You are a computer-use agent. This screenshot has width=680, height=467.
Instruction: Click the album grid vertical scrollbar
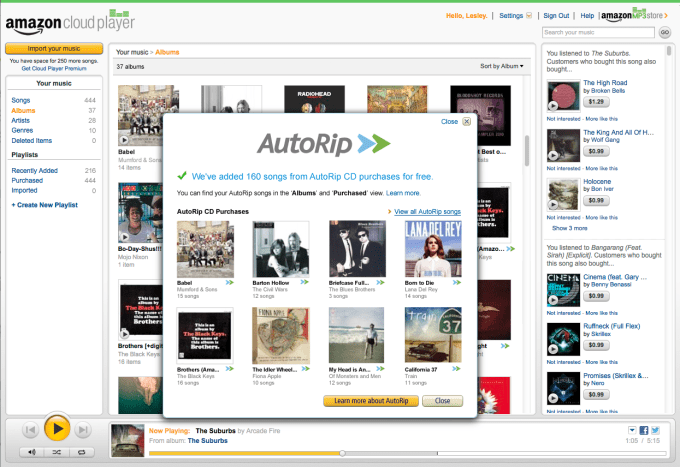tap(527, 150)
